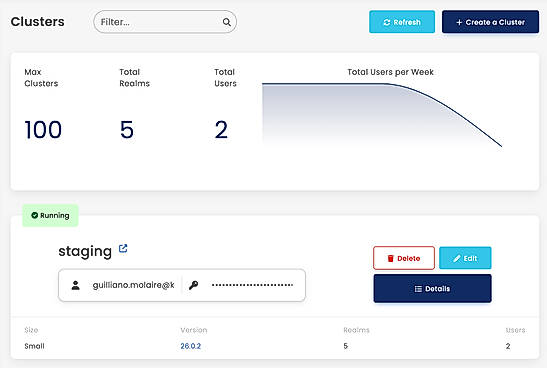The image size is (547, 368).
Task: Open staging cluster external link icon
Action: 123,248
